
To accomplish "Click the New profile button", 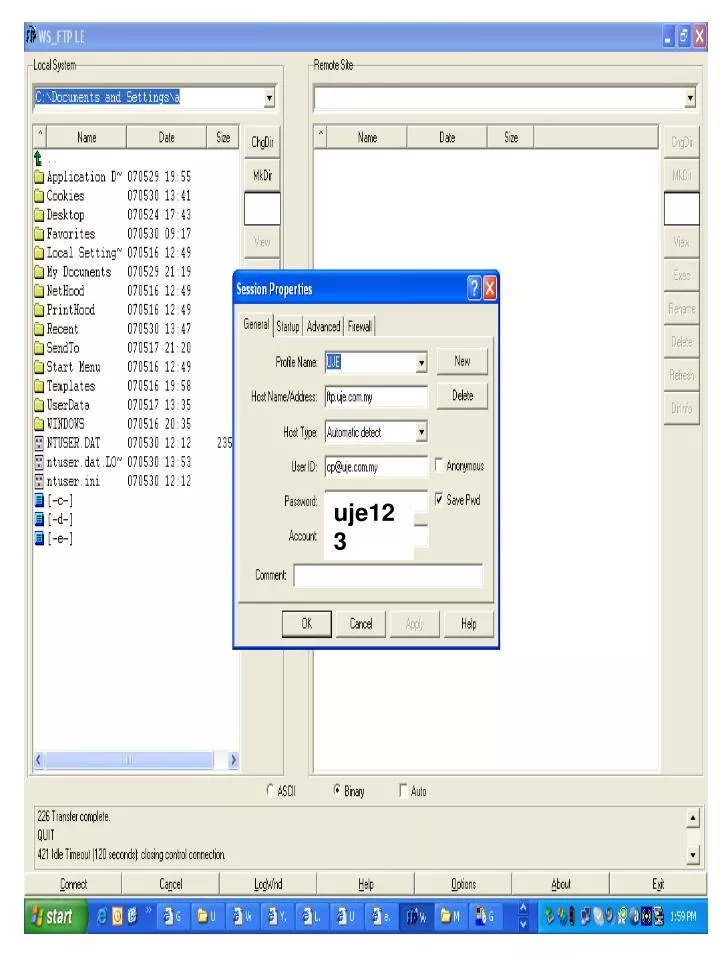I will click(x=462, y=361).
